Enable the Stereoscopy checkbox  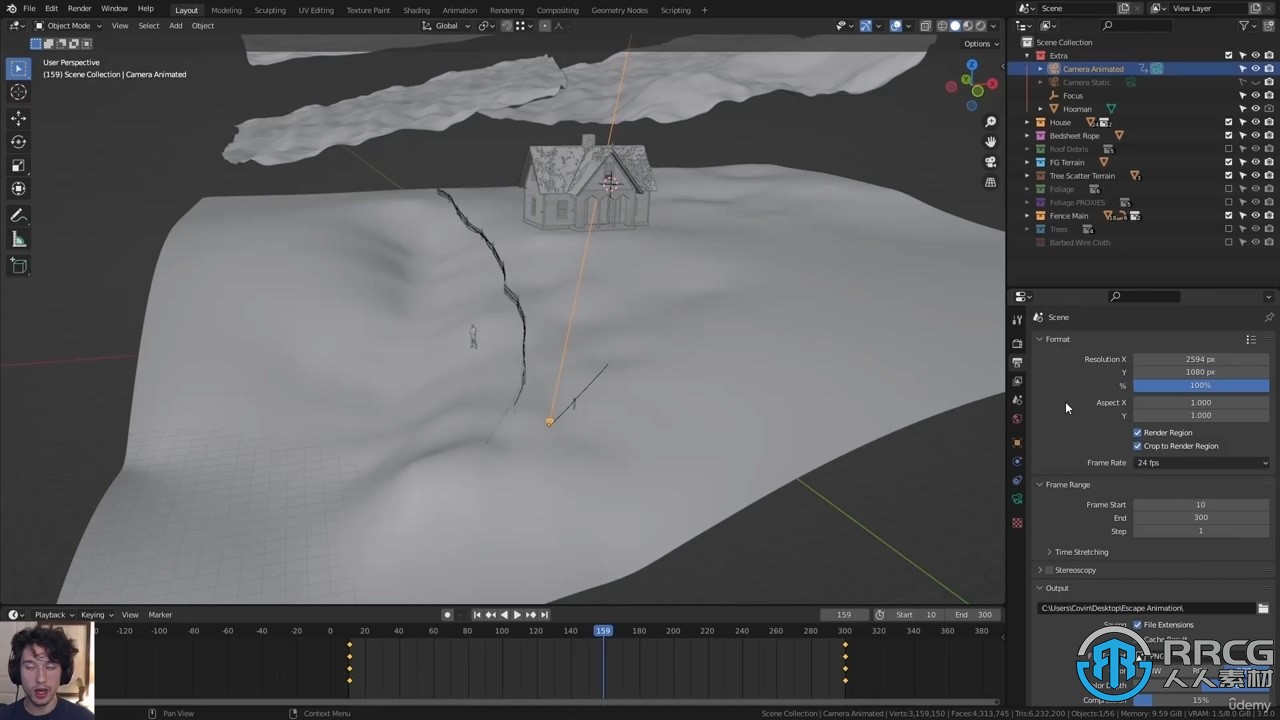tap(1049, 570)
